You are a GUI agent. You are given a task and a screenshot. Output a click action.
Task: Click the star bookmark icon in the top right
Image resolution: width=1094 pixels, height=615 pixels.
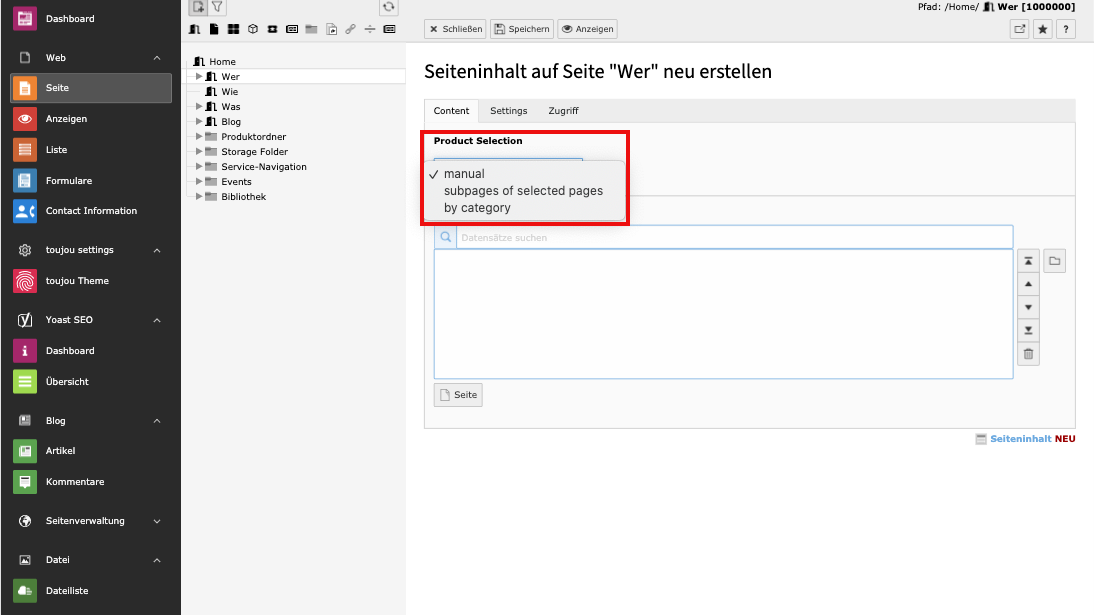[1043, 30]
